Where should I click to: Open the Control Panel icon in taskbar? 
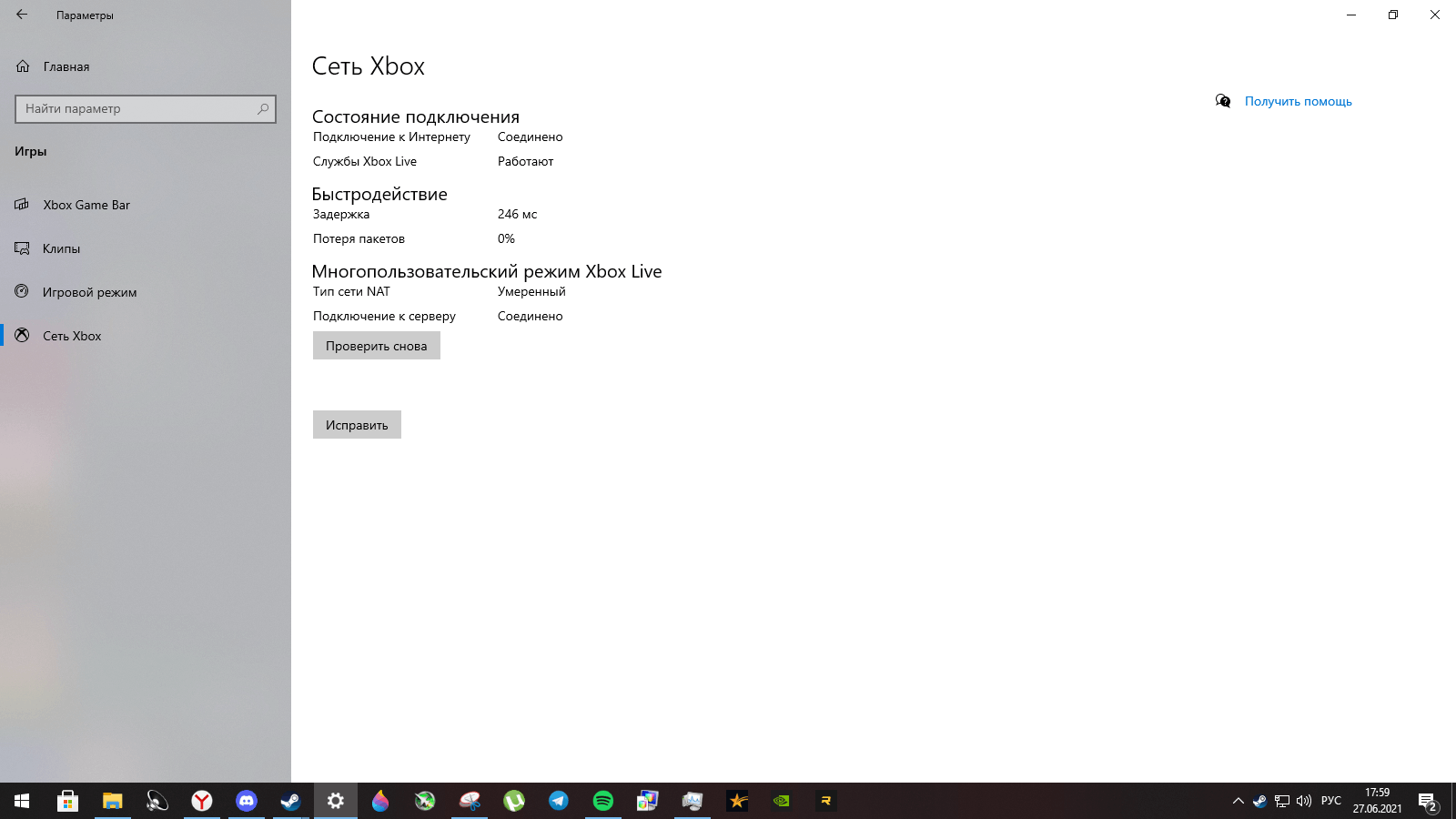click(648, 801)
